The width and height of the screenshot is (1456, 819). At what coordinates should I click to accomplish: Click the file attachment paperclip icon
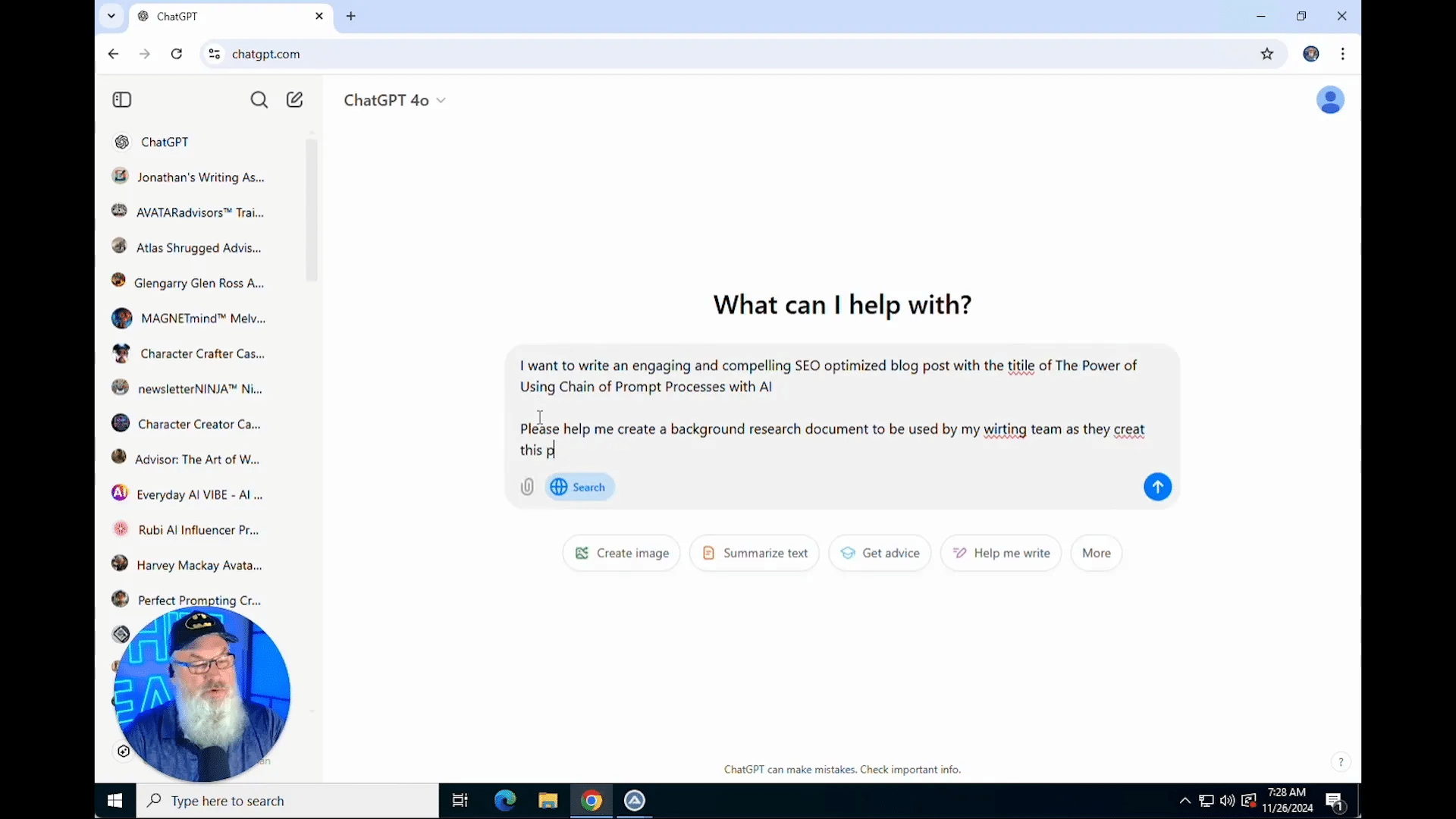pyautogui.click(x=528, y=487)
